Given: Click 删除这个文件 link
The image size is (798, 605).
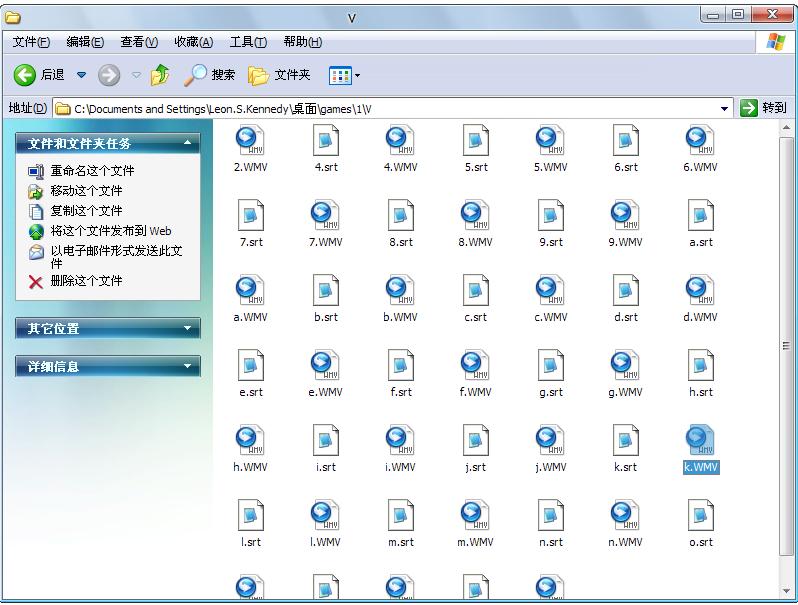Looking at the screenshot, I should click(86, 281).
